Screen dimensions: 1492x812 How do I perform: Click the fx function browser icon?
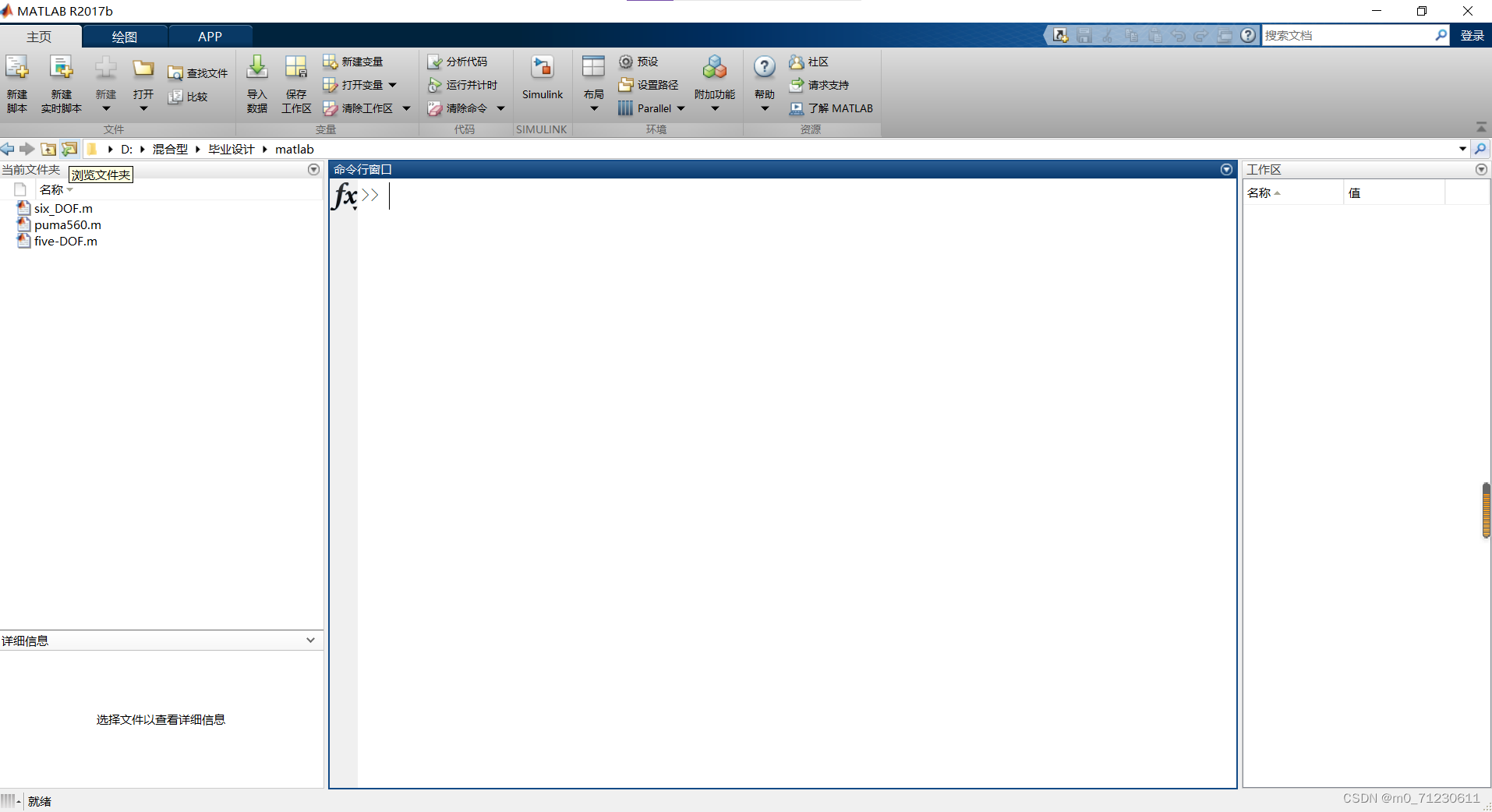point(344,196)
